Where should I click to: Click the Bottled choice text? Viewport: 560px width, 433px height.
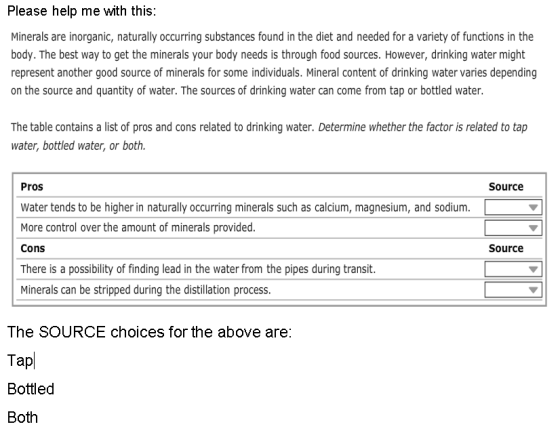click(x=31, y=389)
